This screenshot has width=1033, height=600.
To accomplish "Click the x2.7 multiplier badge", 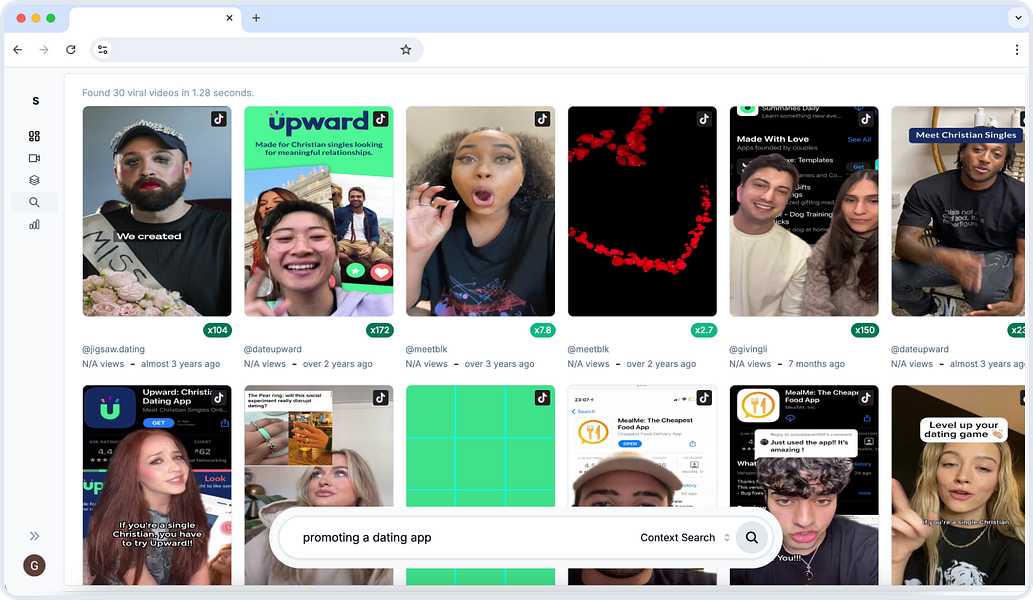I will coord(704,330).
